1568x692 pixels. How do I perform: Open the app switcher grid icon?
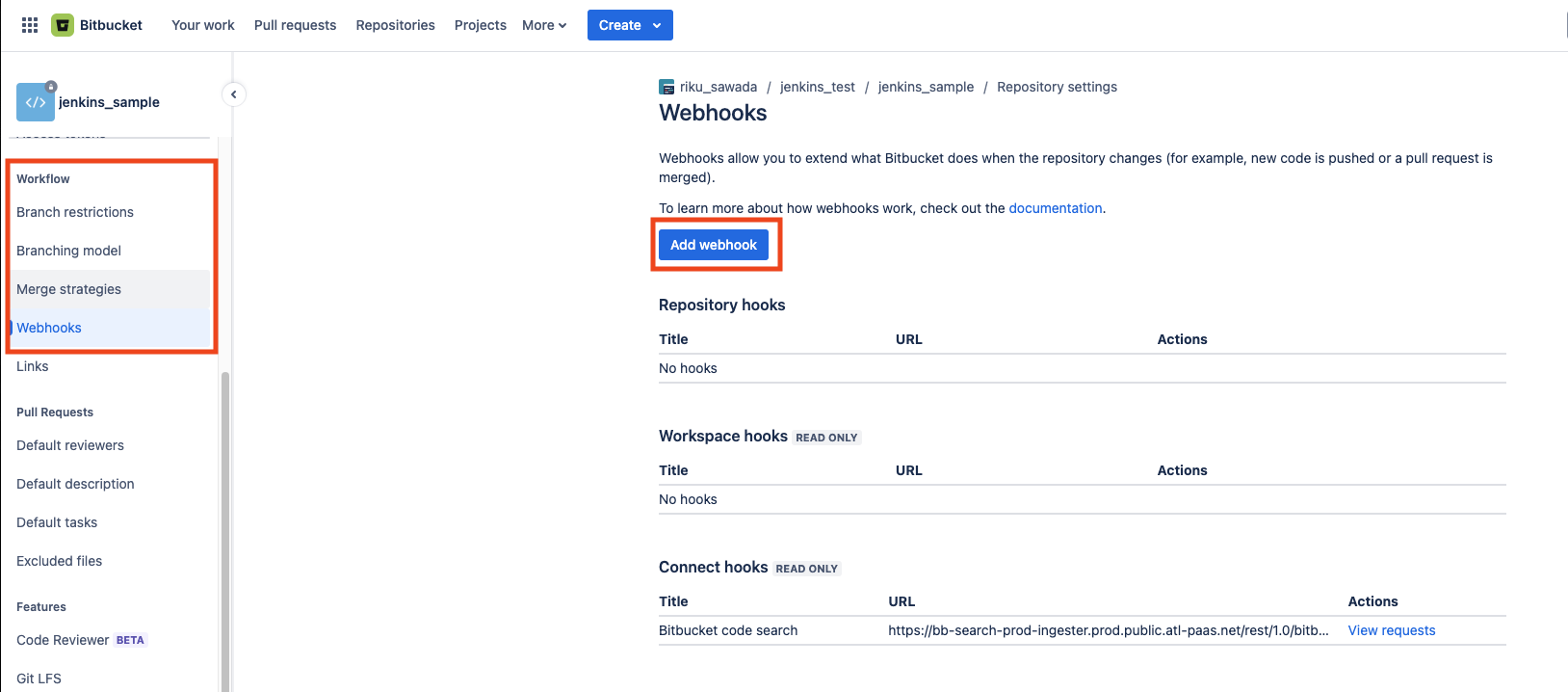[x=30, y=25]
